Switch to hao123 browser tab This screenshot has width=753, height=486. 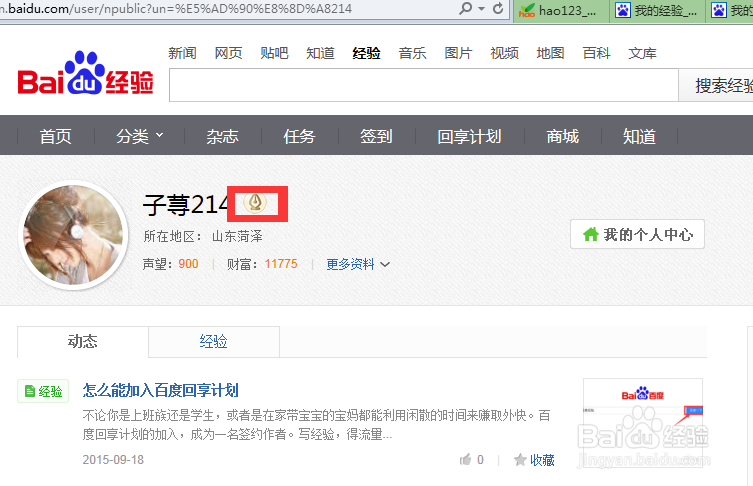coord(561,11)
